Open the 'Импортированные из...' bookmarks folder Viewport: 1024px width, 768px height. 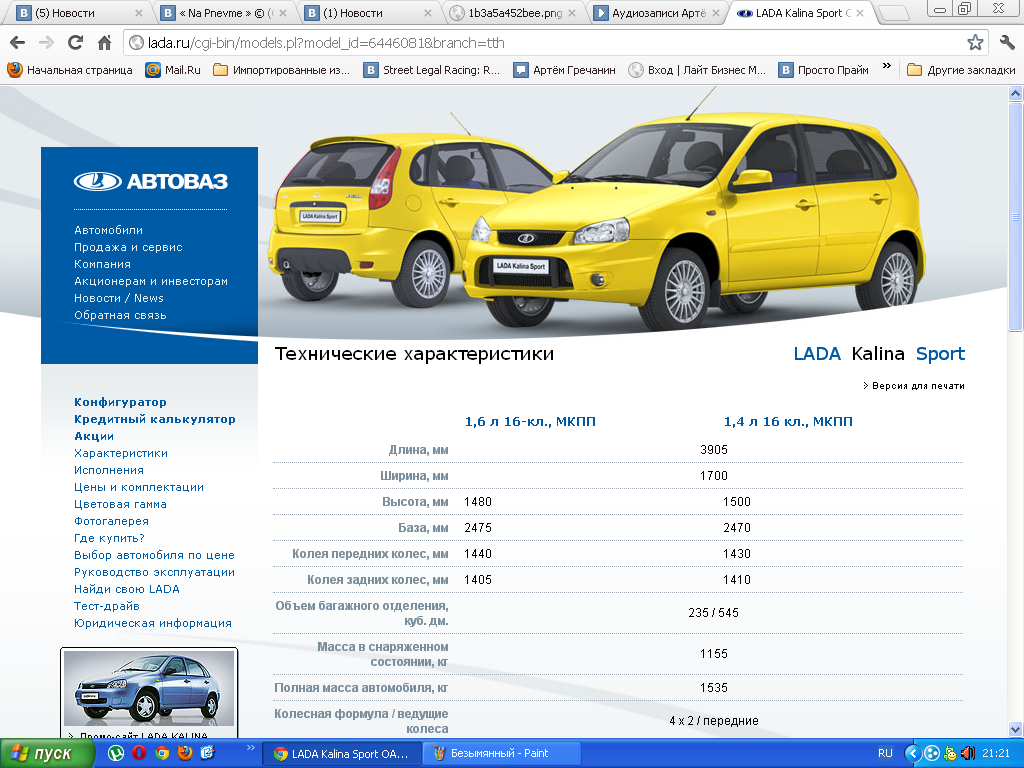coord(281,70)
